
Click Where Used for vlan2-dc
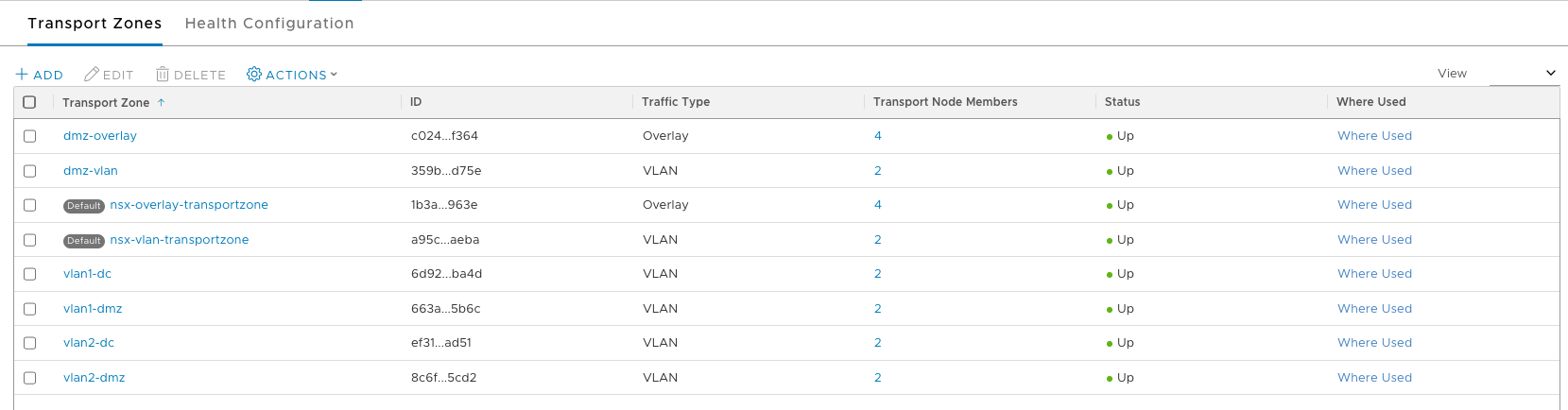(x=1374, y=343)
